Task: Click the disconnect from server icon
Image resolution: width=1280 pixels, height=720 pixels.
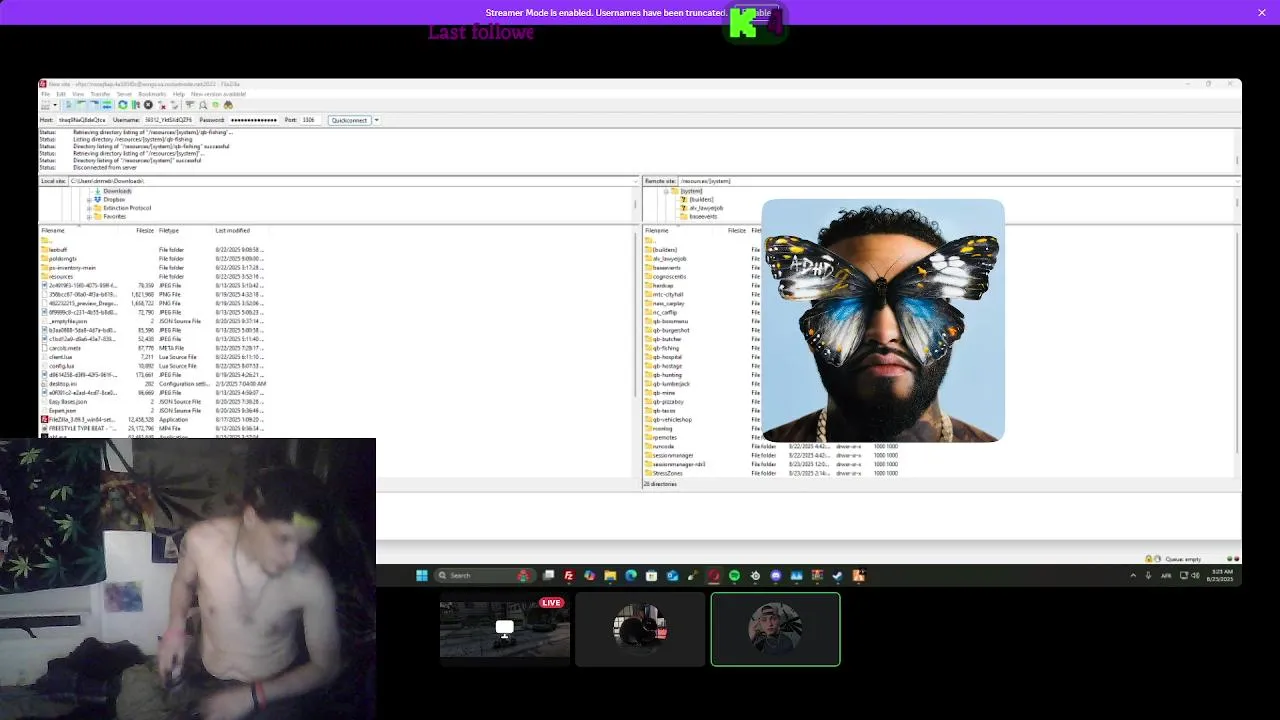Action: click(x=161, y=105)
